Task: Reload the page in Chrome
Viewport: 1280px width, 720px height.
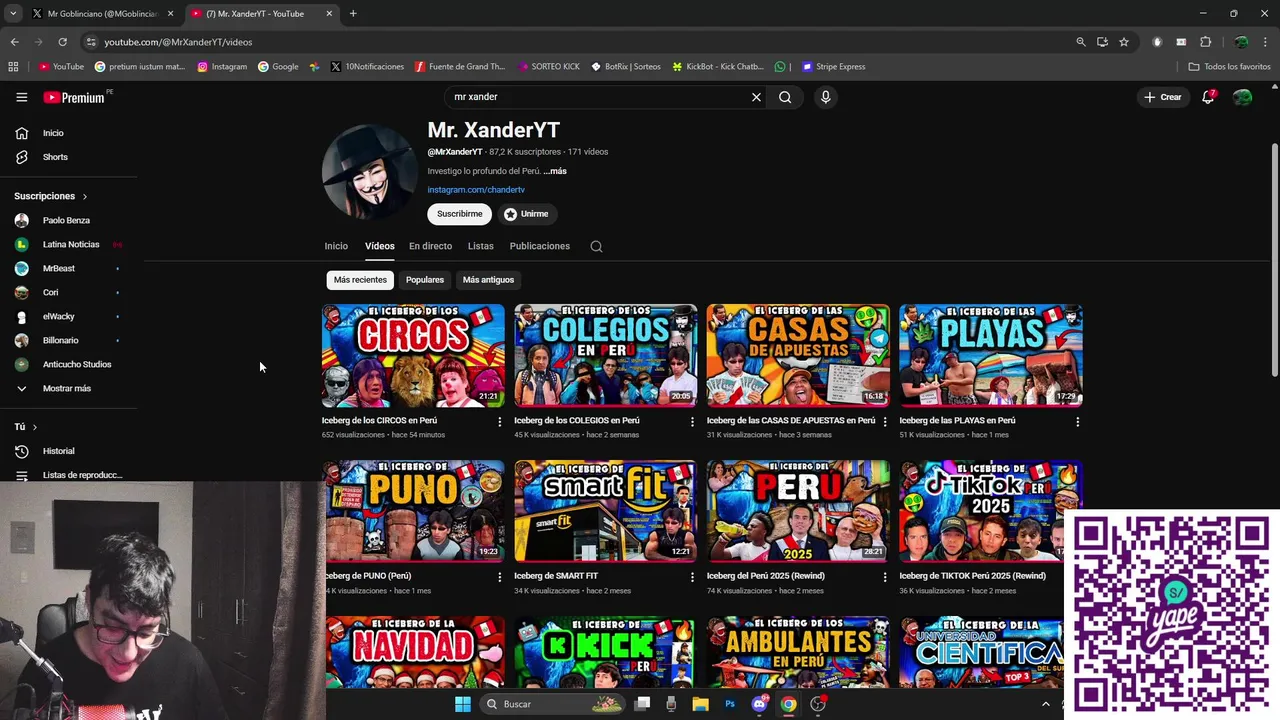Action: coord(62,42)
